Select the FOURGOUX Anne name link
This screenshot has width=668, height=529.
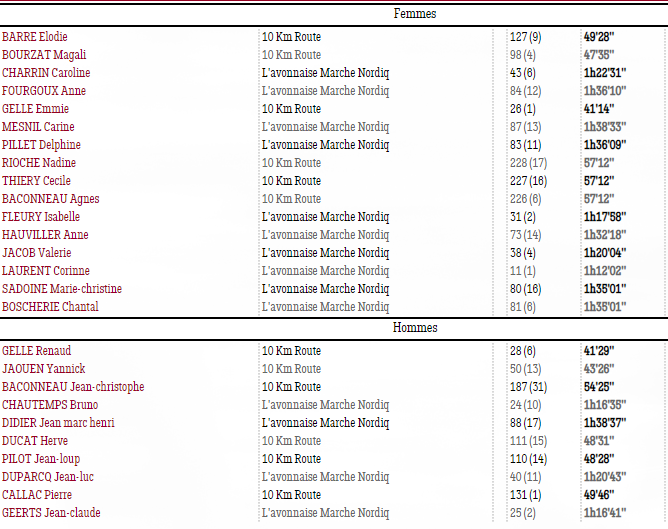point(44,91)
